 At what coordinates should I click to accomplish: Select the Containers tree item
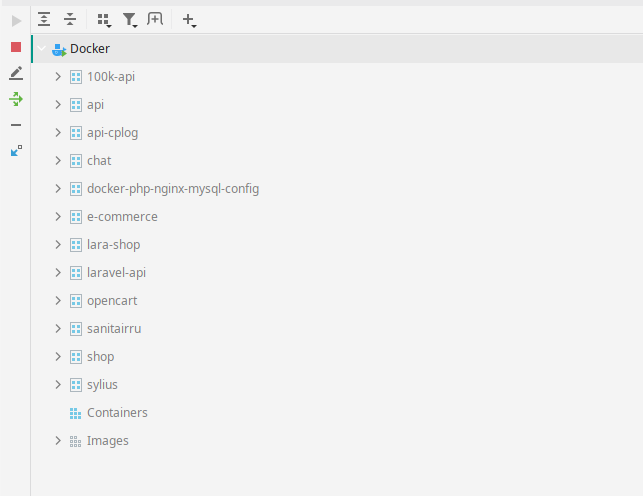(117, 413)
